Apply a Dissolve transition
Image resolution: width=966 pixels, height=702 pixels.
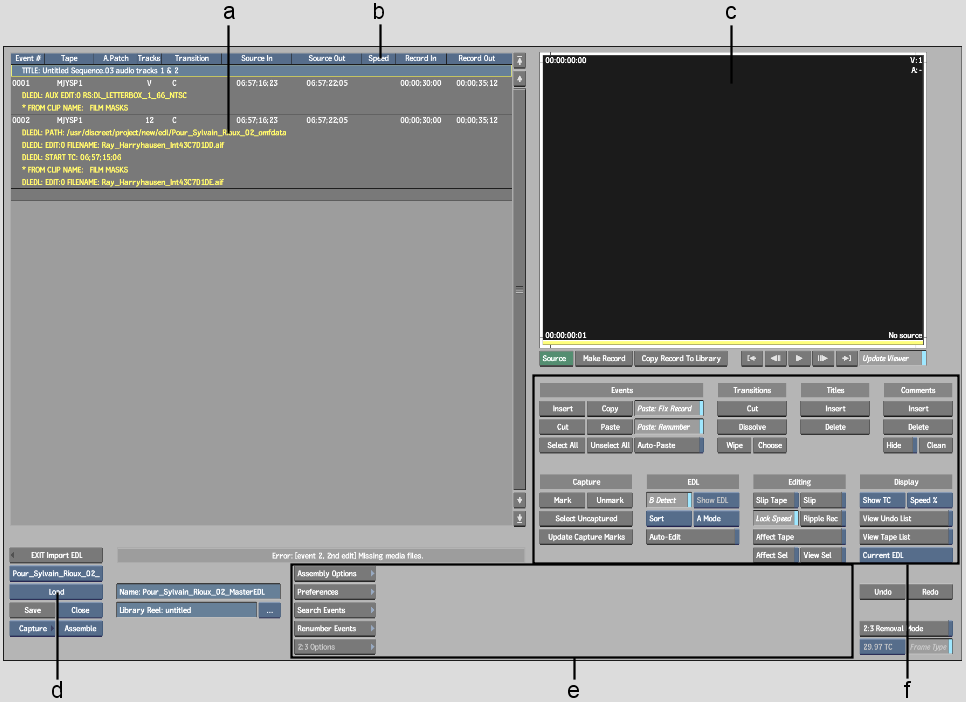click(x=752, y=427)
